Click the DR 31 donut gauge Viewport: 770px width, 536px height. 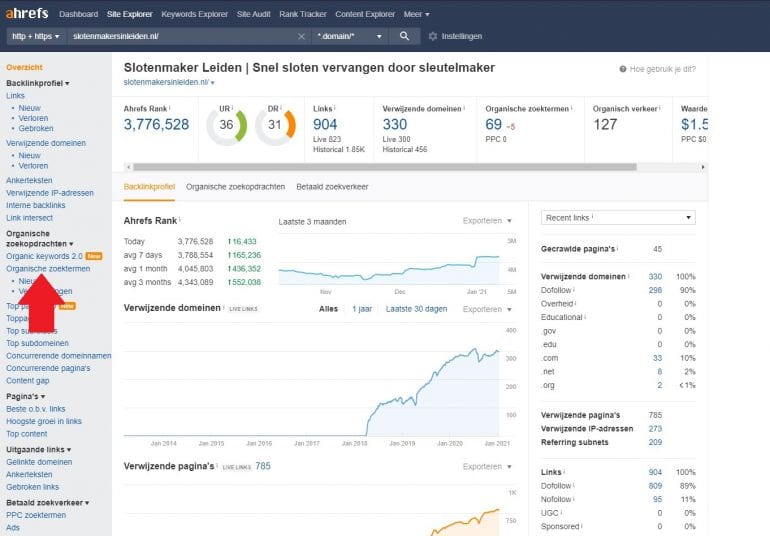[275, 125]
